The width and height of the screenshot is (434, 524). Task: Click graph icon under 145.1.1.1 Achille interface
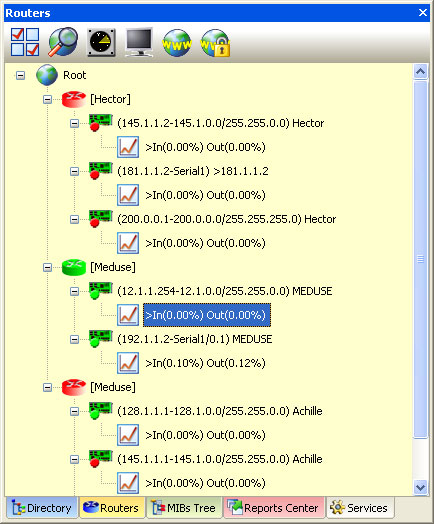128,483
